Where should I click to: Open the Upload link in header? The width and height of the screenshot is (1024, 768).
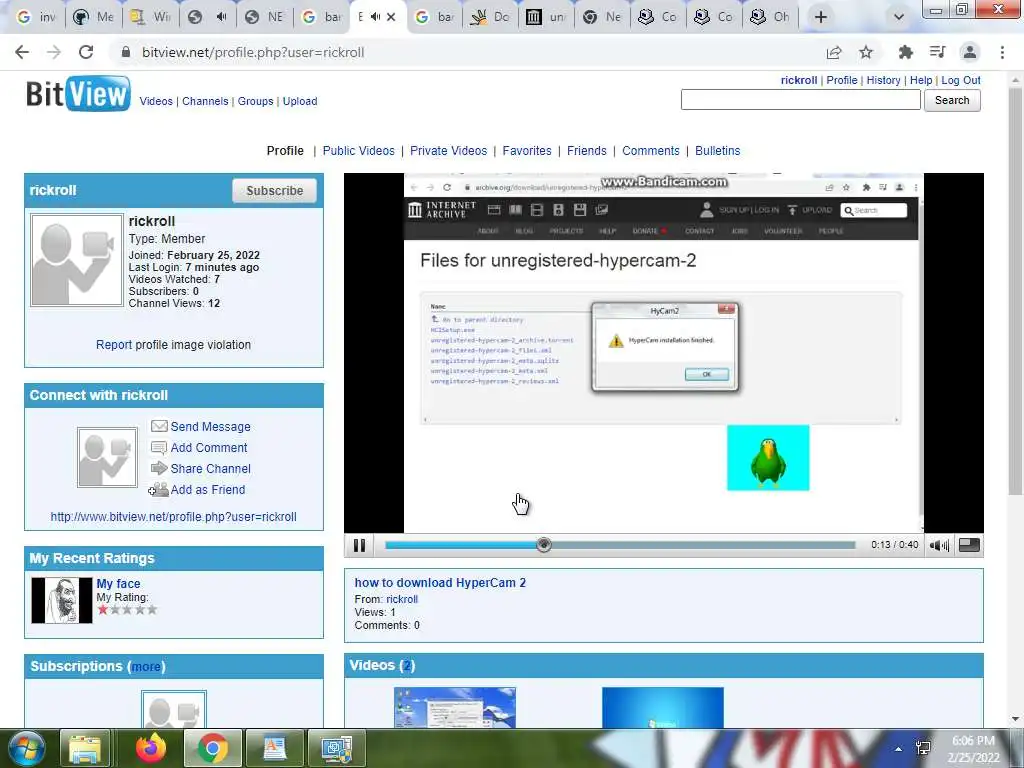click(x=300, y=101)
